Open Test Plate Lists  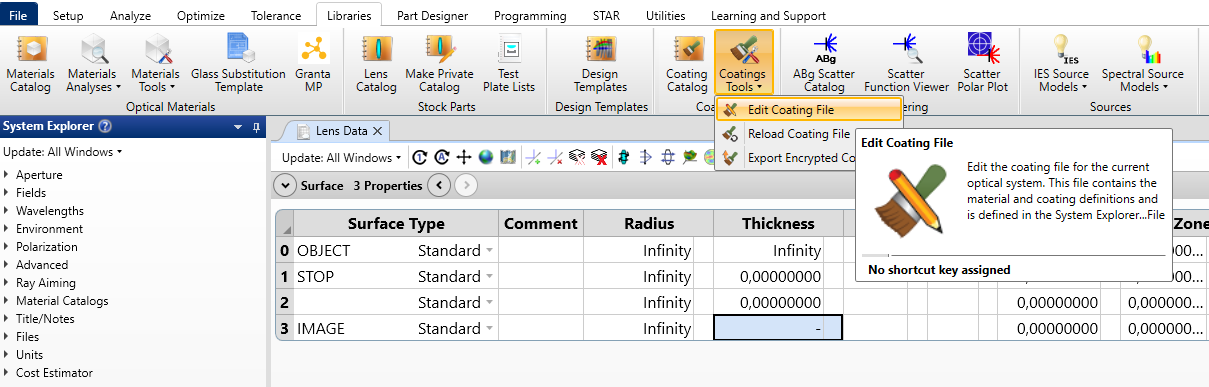[509, 65]
